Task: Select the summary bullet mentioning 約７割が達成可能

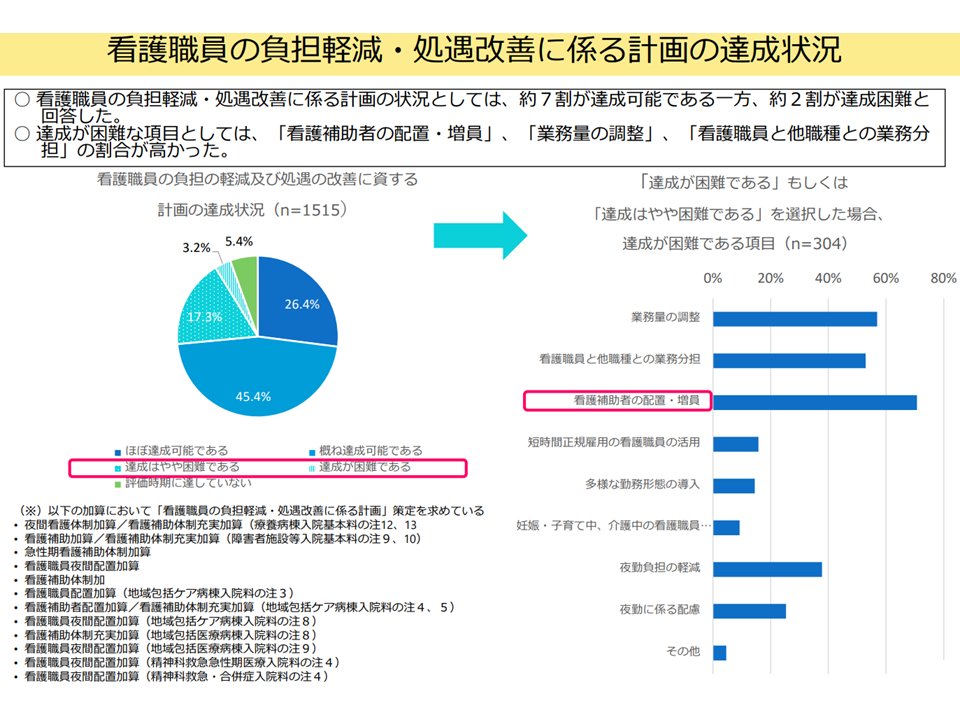Action: pos(473,107)
